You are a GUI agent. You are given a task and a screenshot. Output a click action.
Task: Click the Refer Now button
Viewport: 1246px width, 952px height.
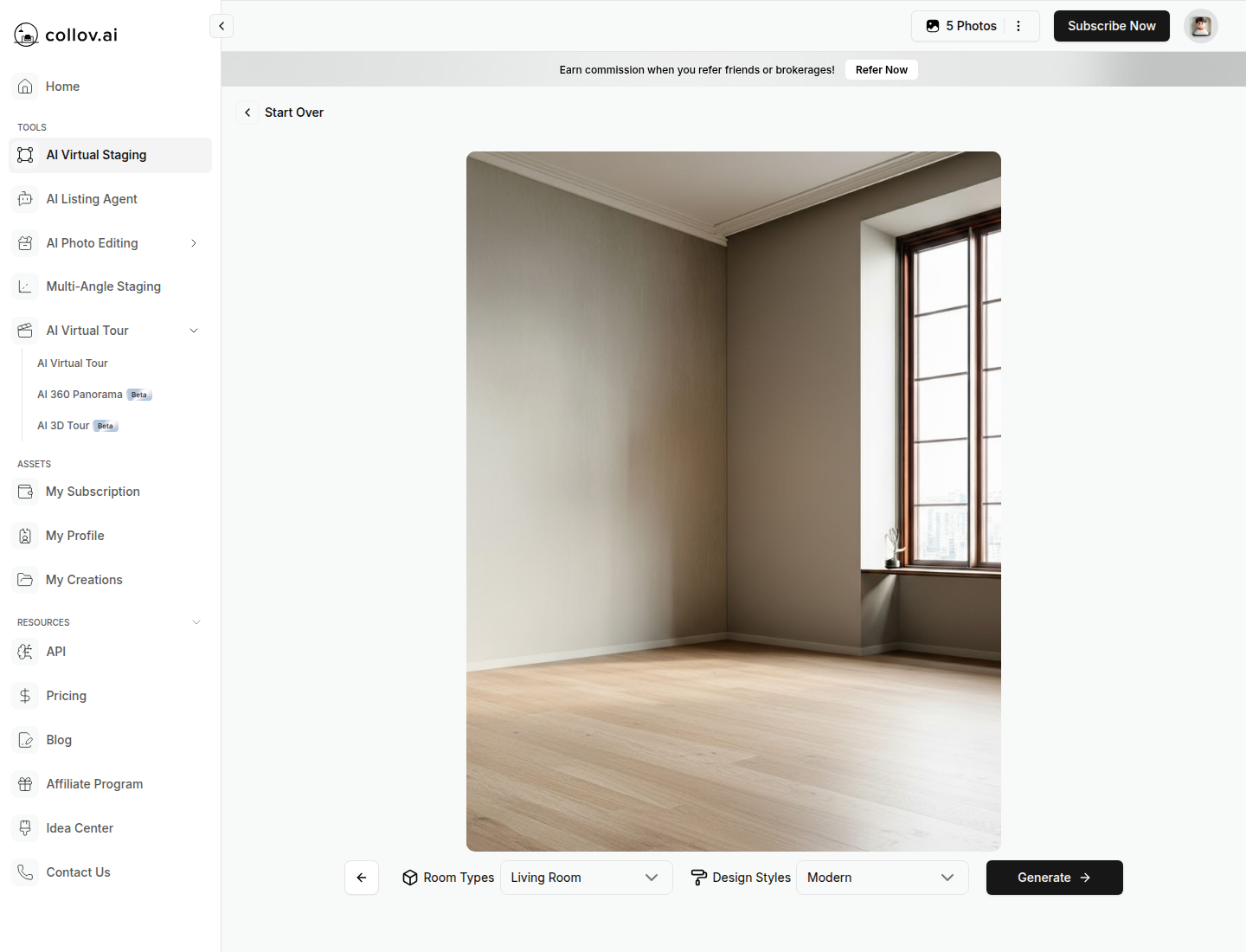(x=882, y=70)
